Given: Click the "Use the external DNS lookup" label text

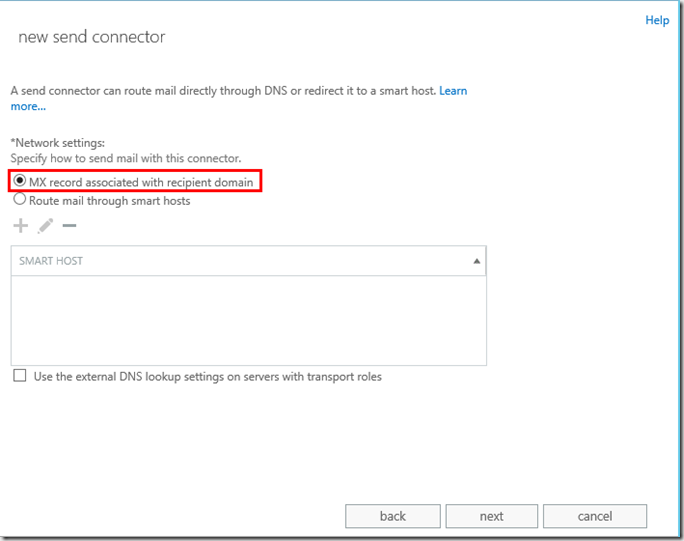Looking at the screenshot, I should coord(208,377).
